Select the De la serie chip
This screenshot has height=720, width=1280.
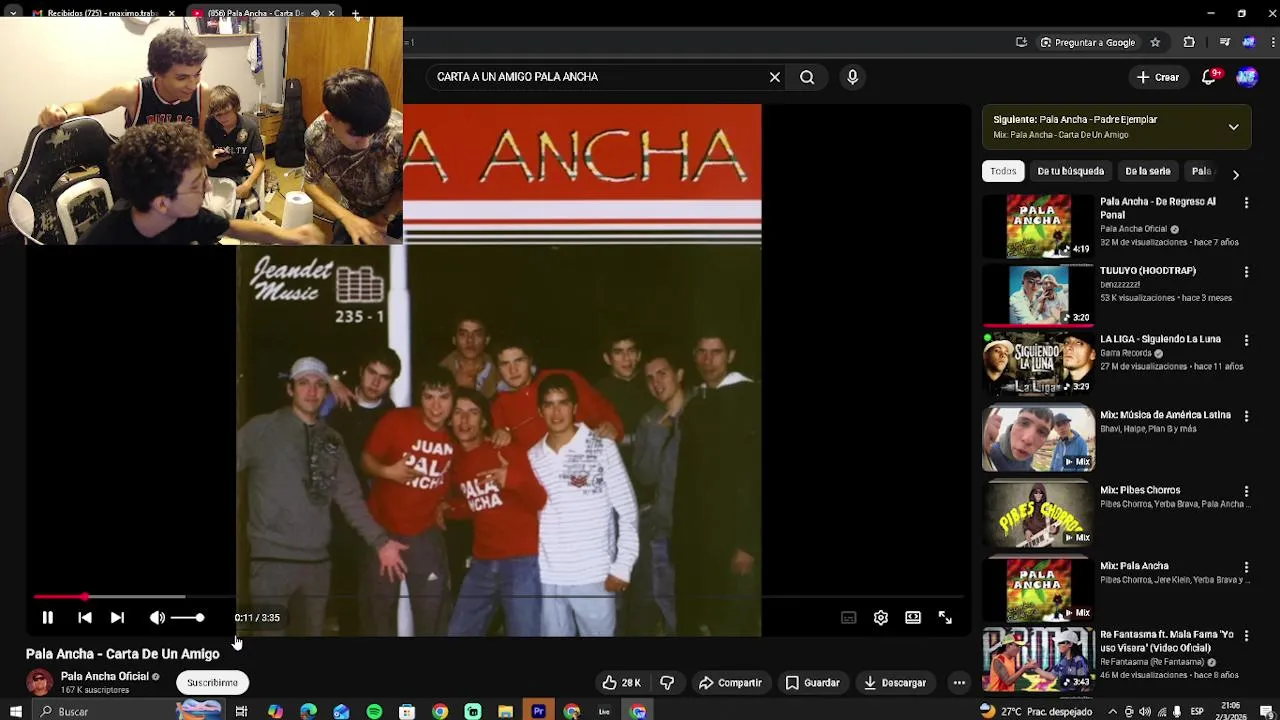tap(1147, 171)
